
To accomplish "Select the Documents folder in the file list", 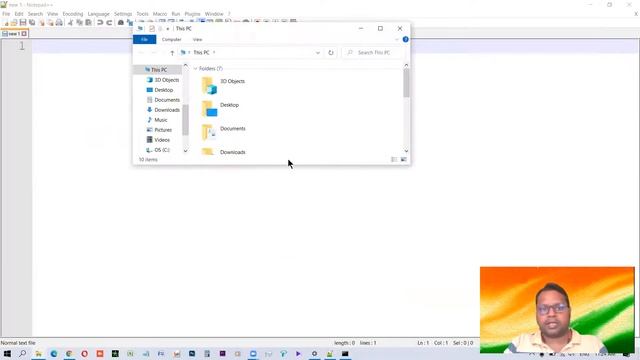I will (x=223, y=132).
